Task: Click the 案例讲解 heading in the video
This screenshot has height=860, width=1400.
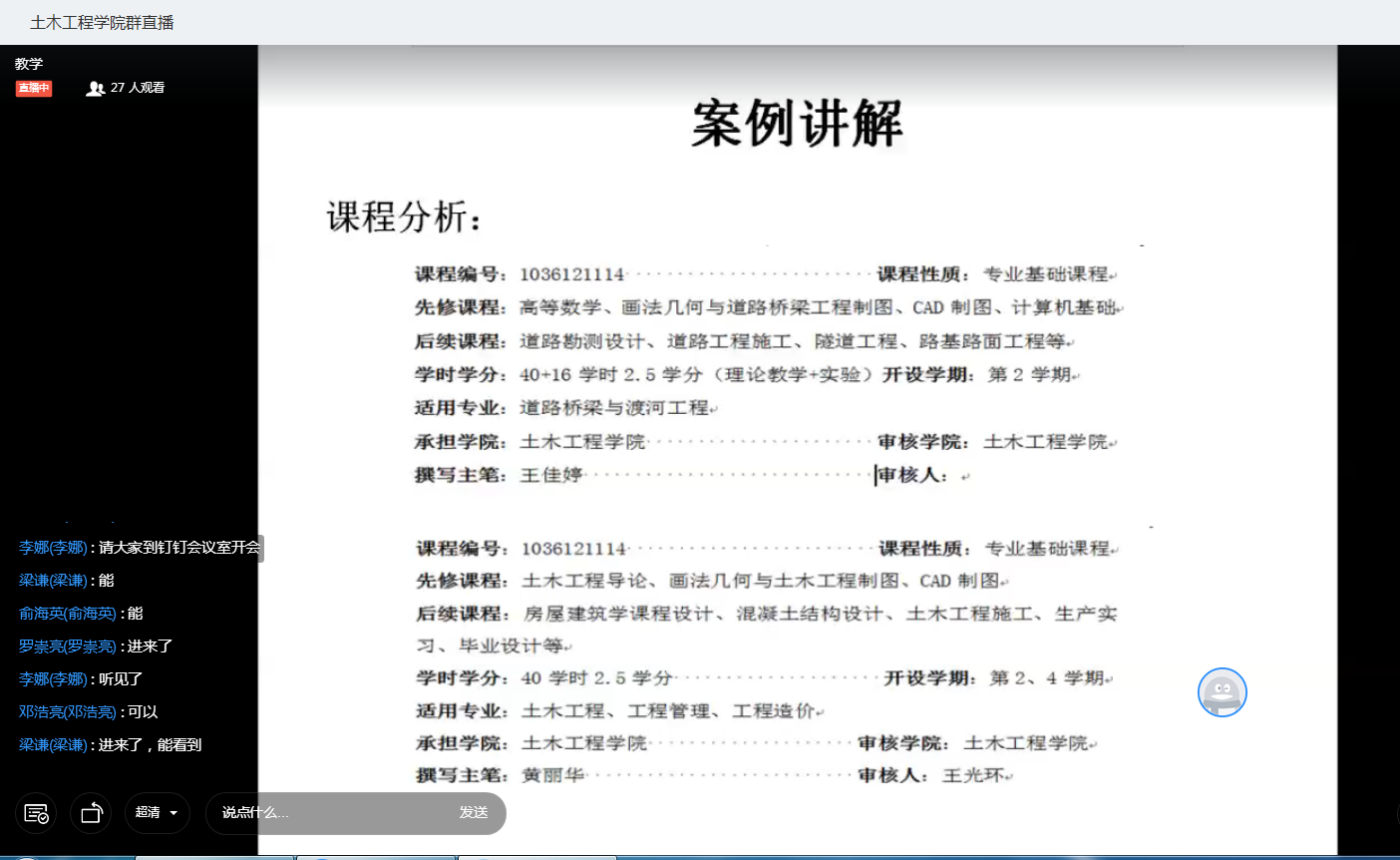Action: [797, 124]
